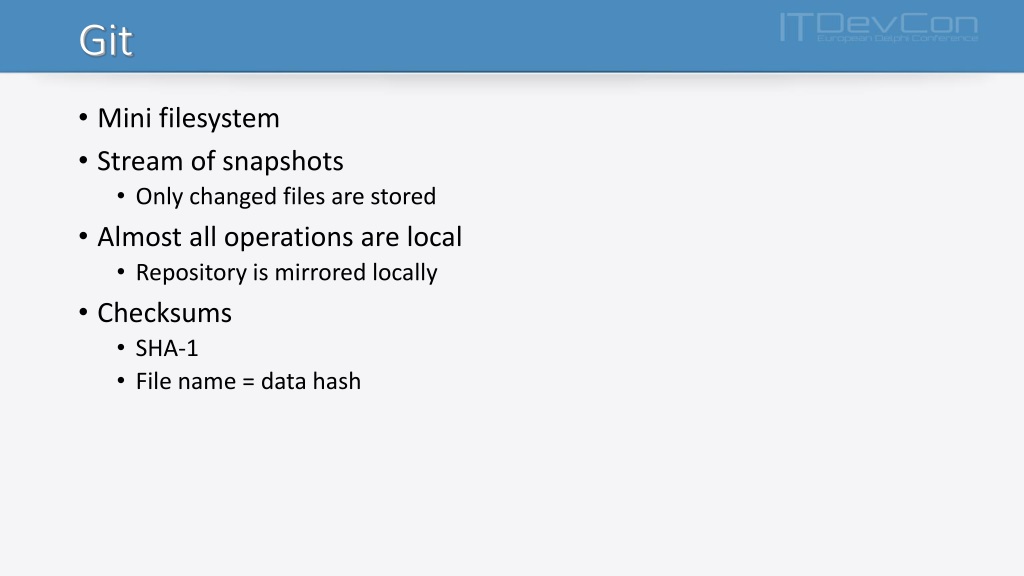Image resolution: width=1024 pixels, height=576 pixels.
Task: Click the blue header banner
Action: click(512, 36)
